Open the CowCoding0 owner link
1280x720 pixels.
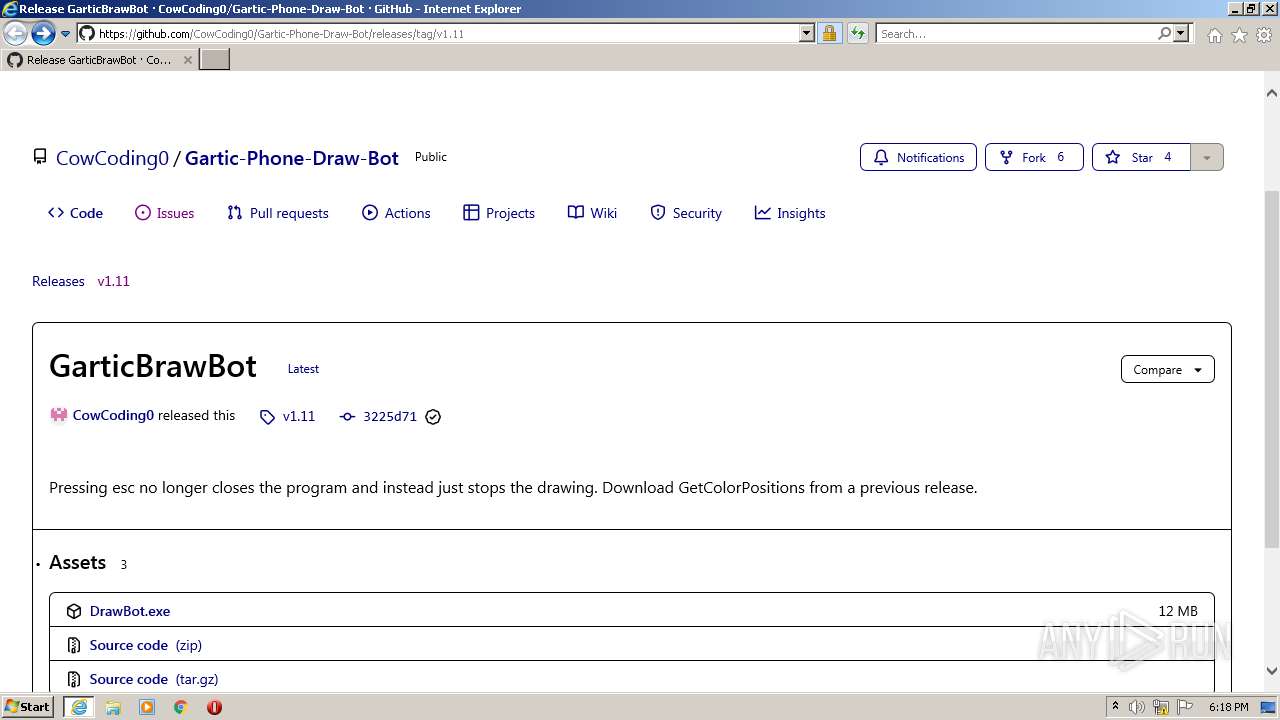[112, 158]
